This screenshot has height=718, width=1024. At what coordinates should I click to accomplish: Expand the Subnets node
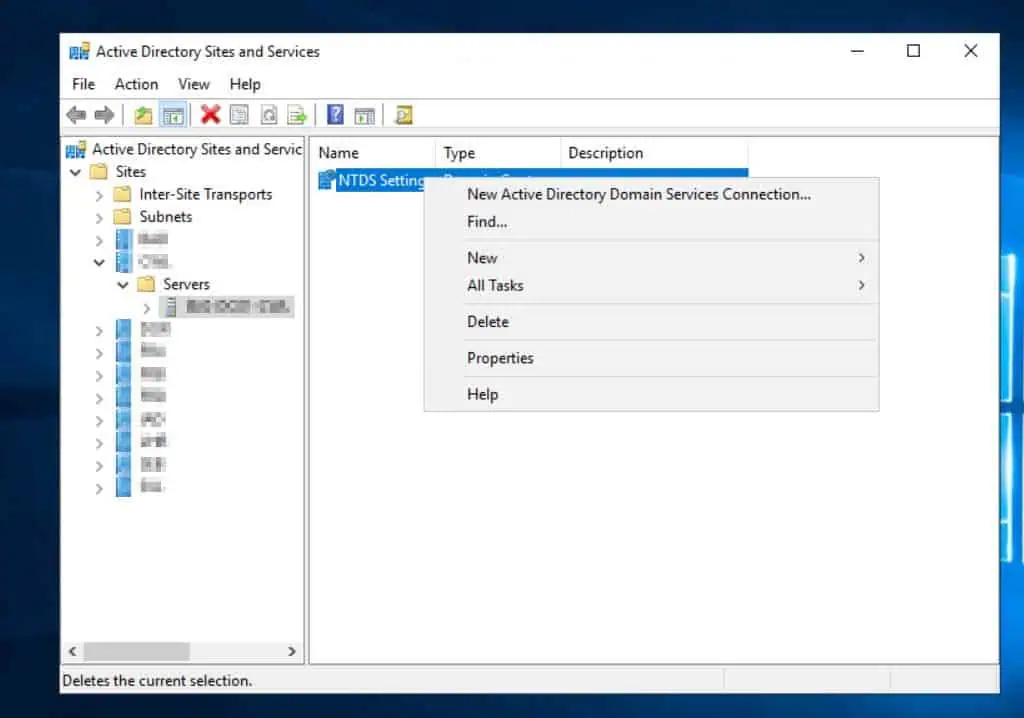(x=99, y=218)
